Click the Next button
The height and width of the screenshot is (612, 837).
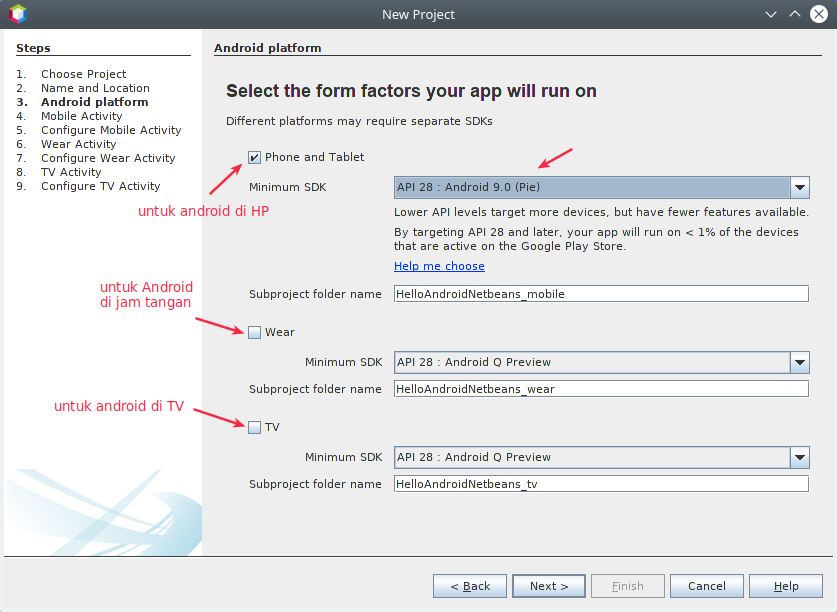(x=548, y=586)
